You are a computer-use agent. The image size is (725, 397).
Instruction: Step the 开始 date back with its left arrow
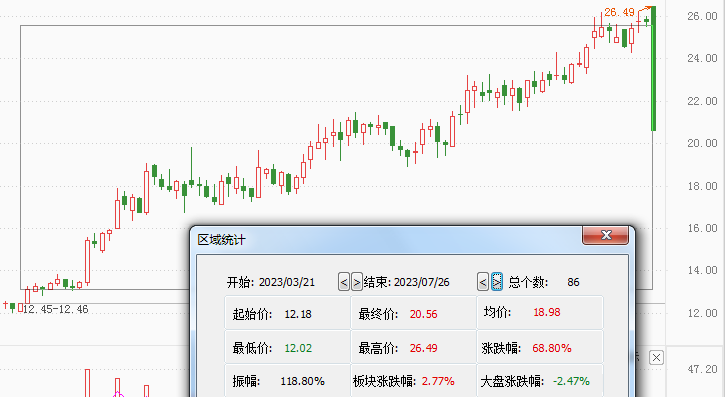344,282
